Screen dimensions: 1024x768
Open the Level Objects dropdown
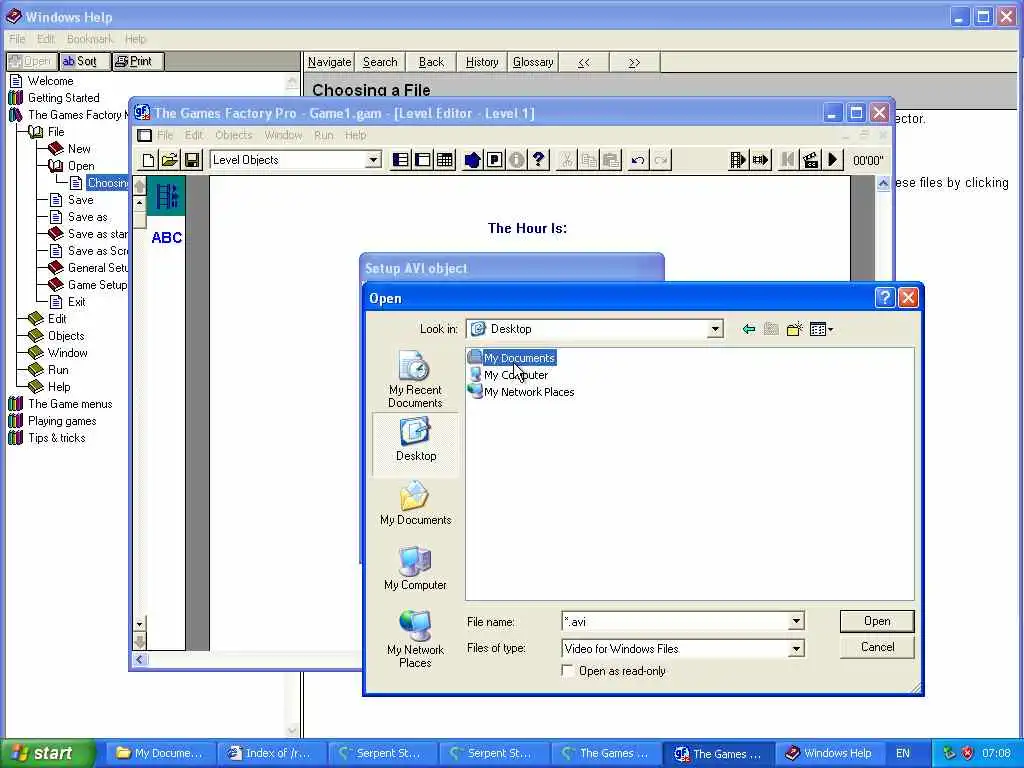(x=373, y=160)
